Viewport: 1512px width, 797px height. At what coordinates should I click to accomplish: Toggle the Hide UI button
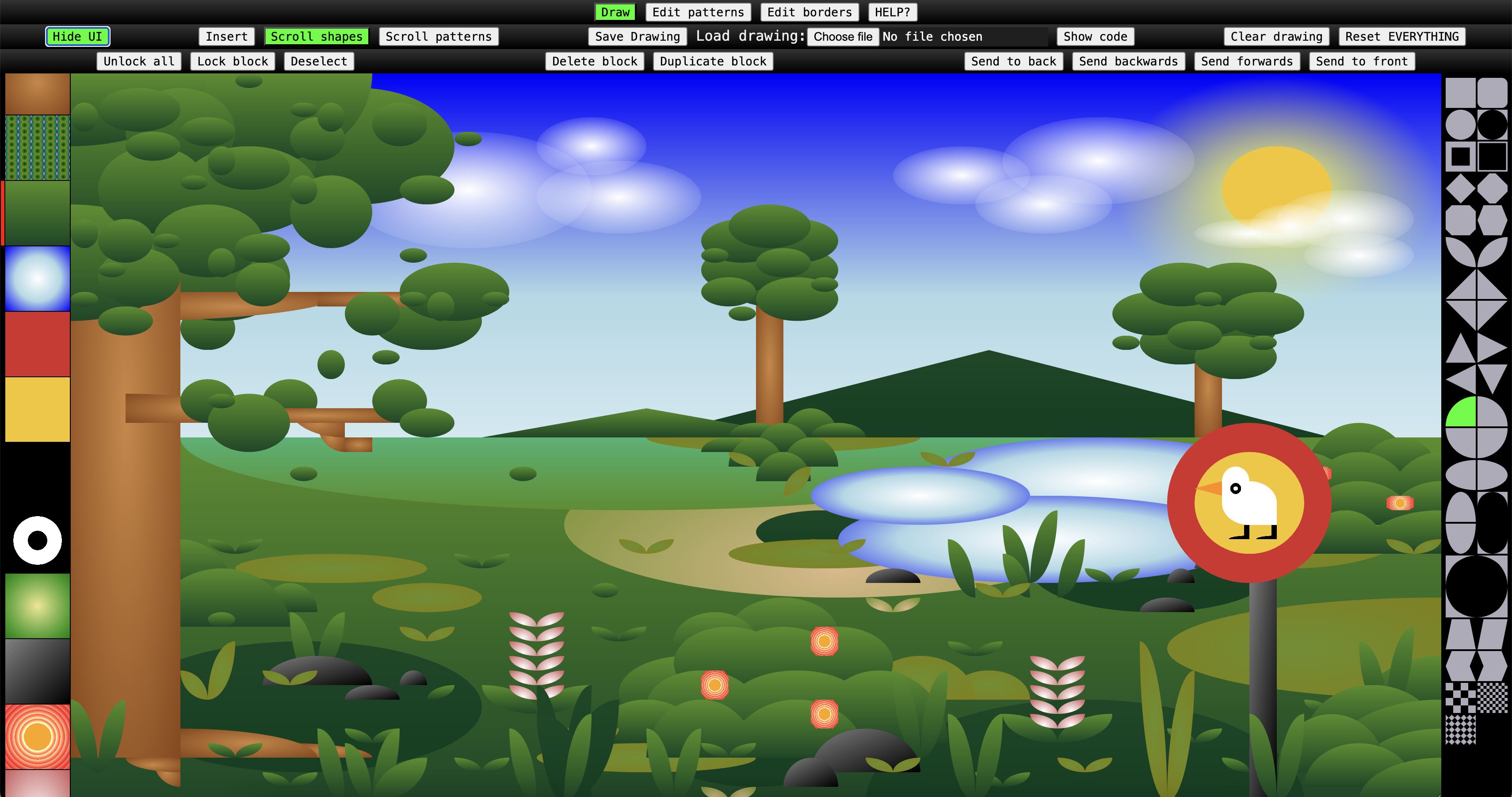[x=77, y=36]
